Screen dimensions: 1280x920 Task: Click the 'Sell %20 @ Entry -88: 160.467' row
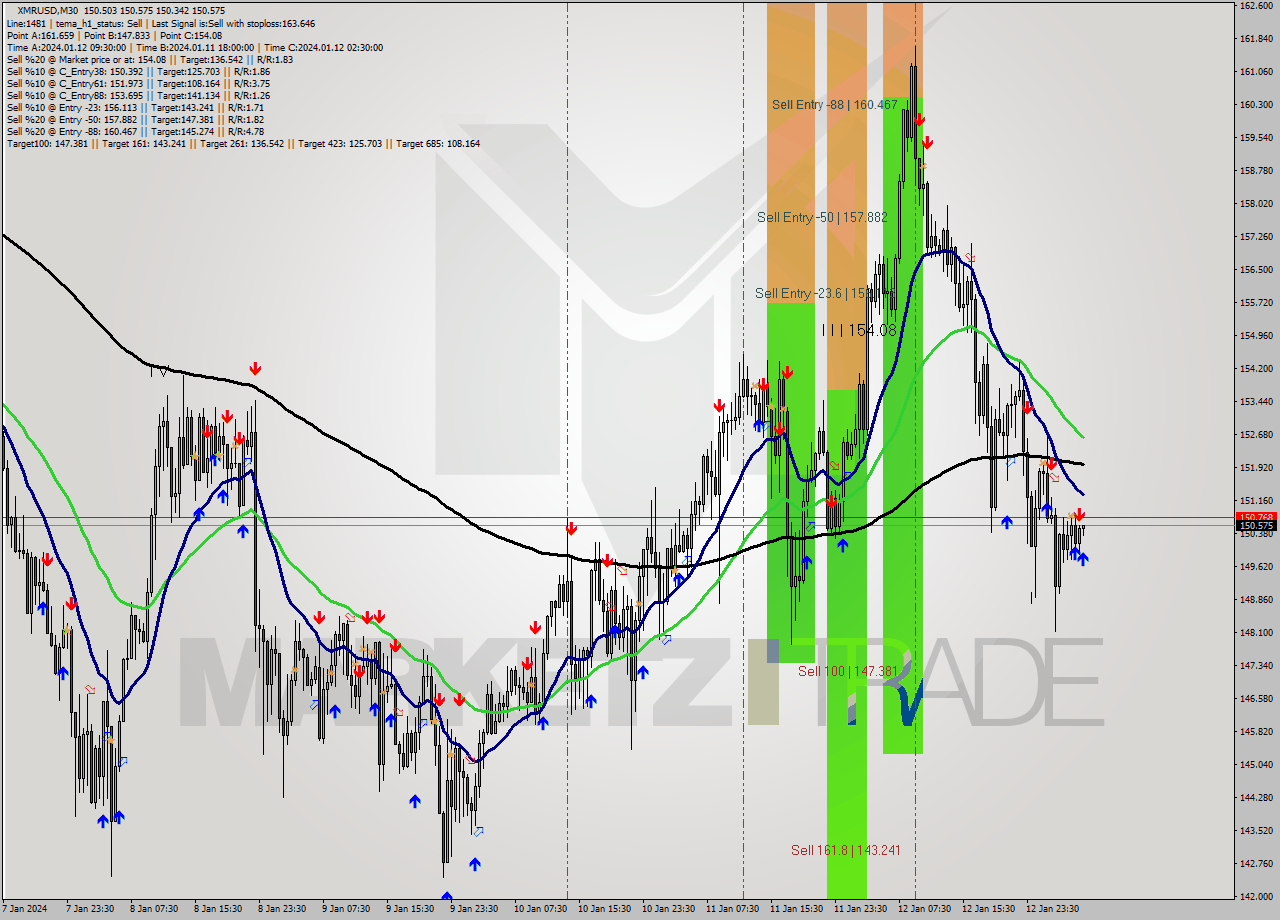[x=135, y=131]
